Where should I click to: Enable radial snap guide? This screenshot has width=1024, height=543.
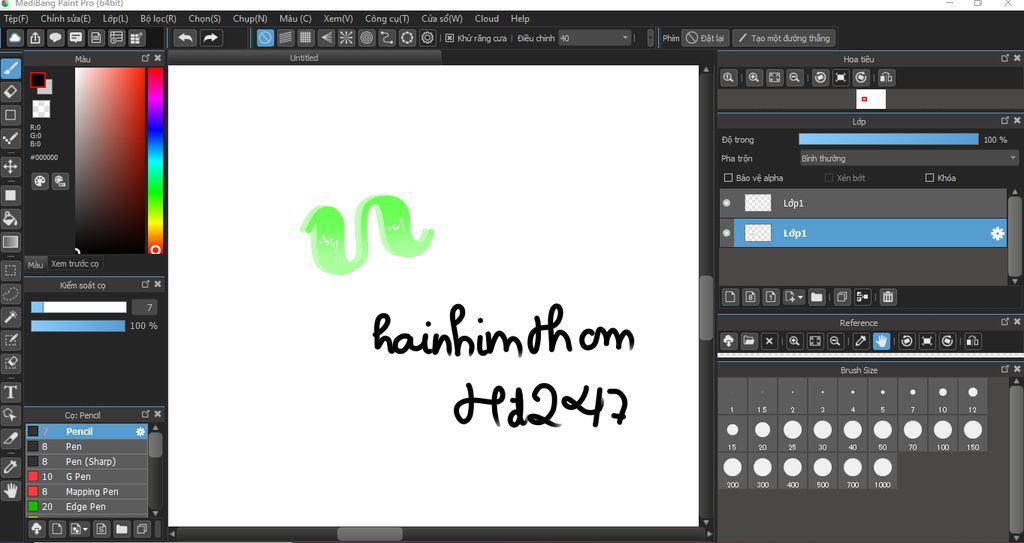(x=346, y=38)
